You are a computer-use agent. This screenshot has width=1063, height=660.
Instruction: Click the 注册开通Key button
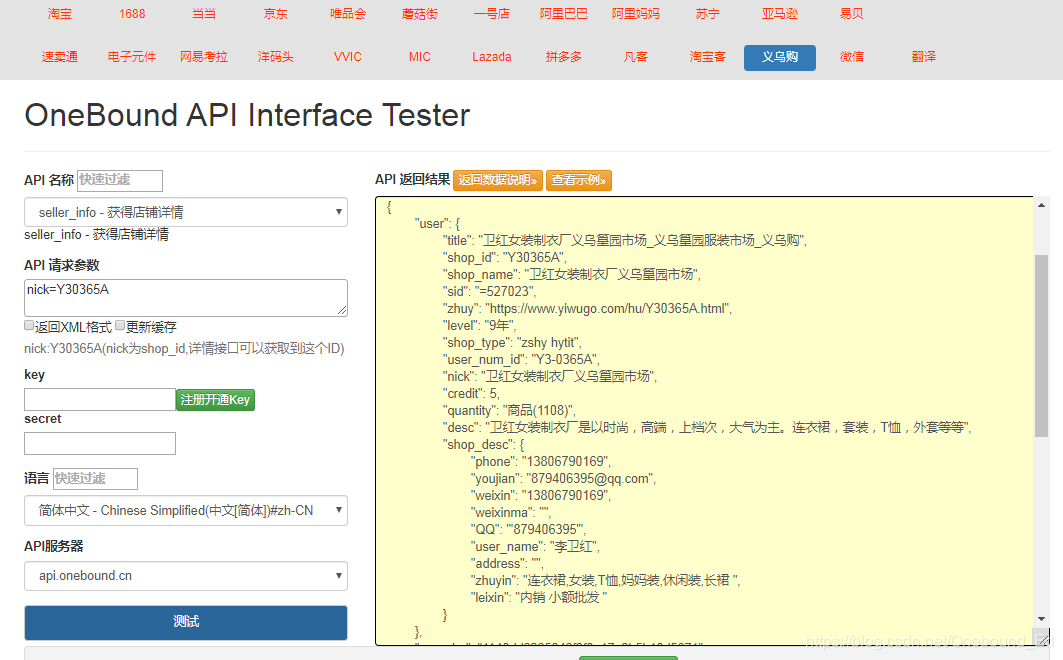[x=216, y=400]
